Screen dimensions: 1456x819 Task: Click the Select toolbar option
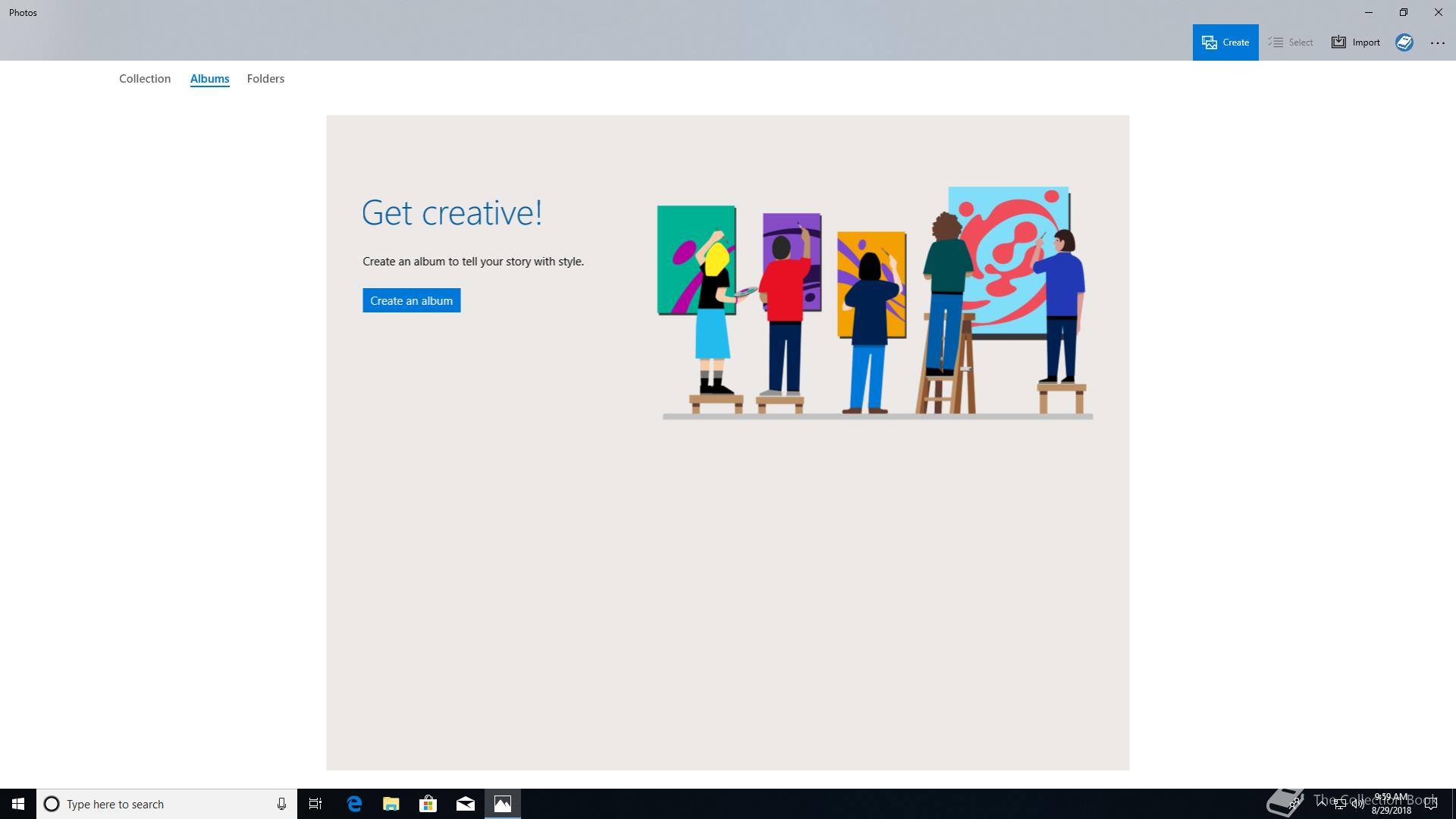pos(1291,42)
